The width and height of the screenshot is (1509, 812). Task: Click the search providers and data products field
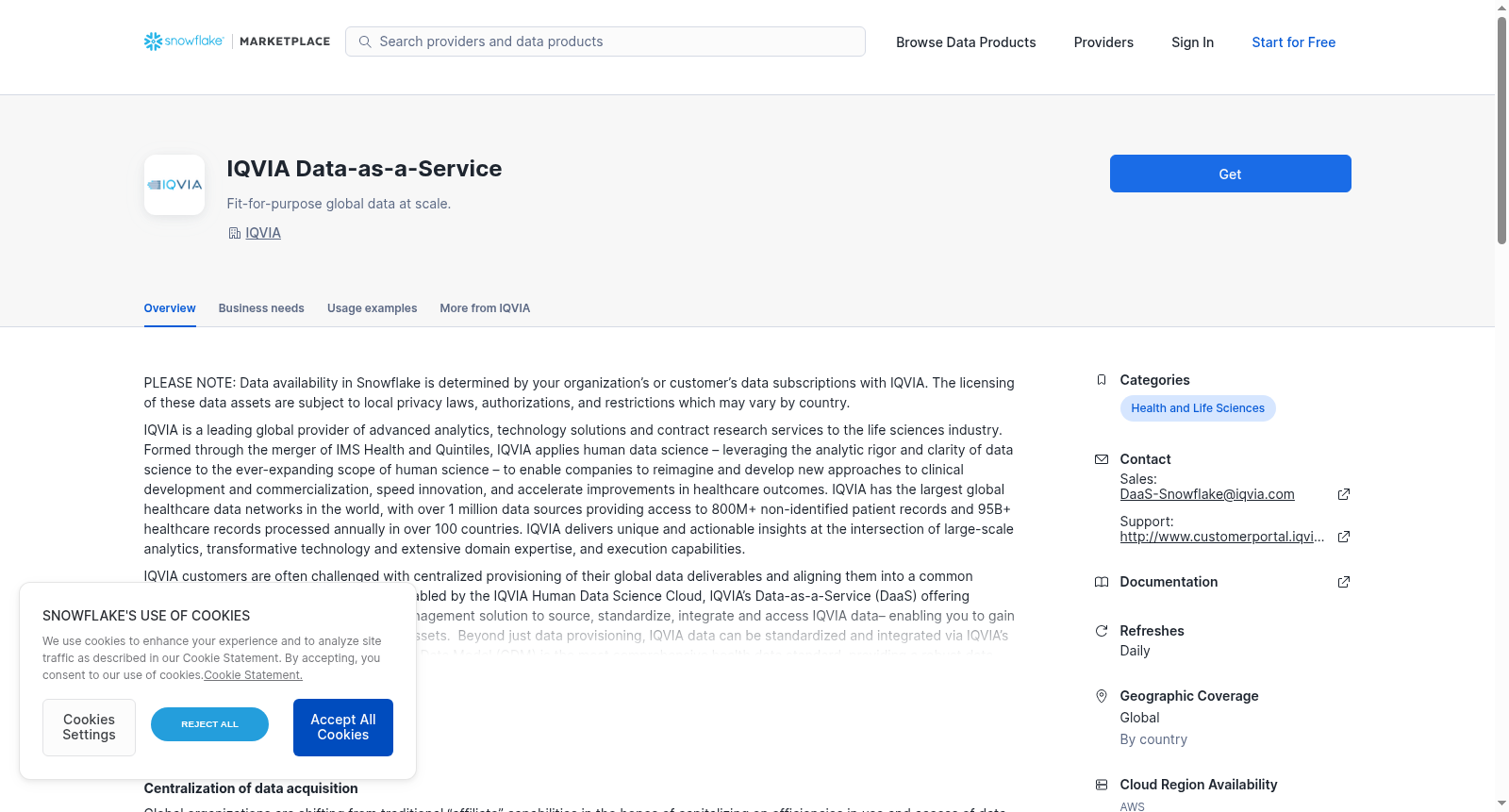point(605,41)
